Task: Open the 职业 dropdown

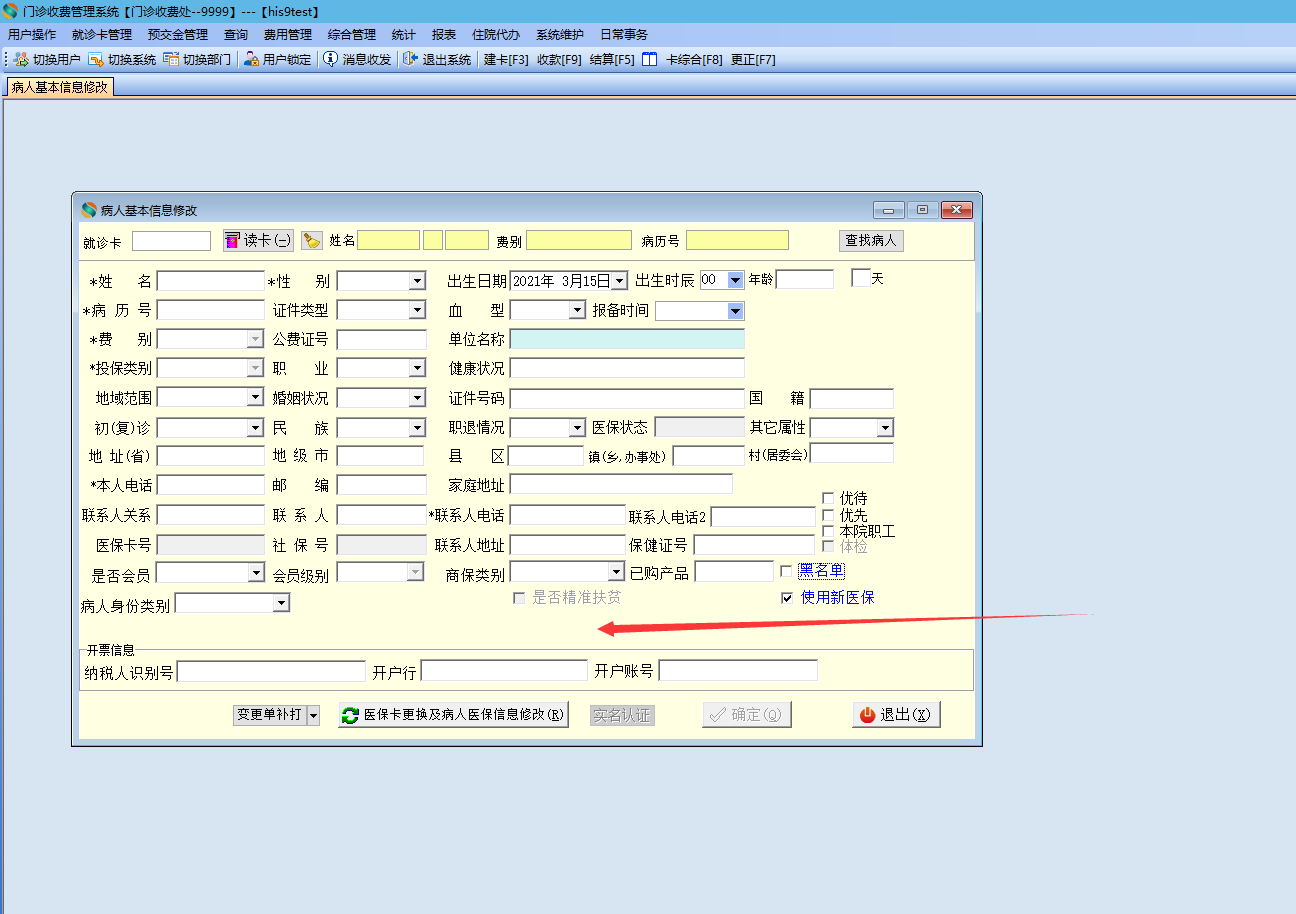Action: point(418,368)
